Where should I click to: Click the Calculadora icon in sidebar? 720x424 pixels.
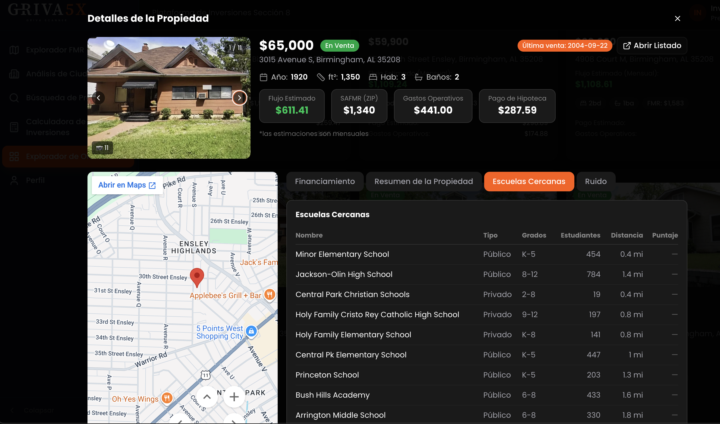coord(14,127)
